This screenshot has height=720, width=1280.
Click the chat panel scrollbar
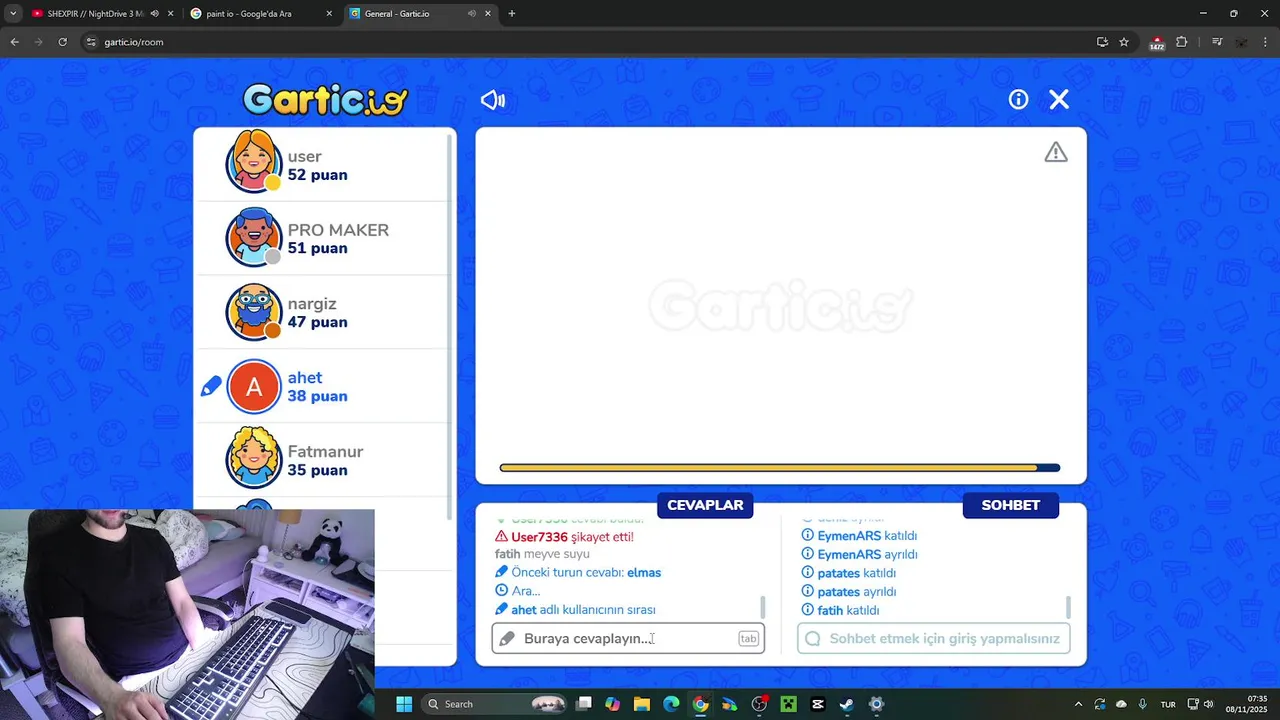pos(1068,607)
